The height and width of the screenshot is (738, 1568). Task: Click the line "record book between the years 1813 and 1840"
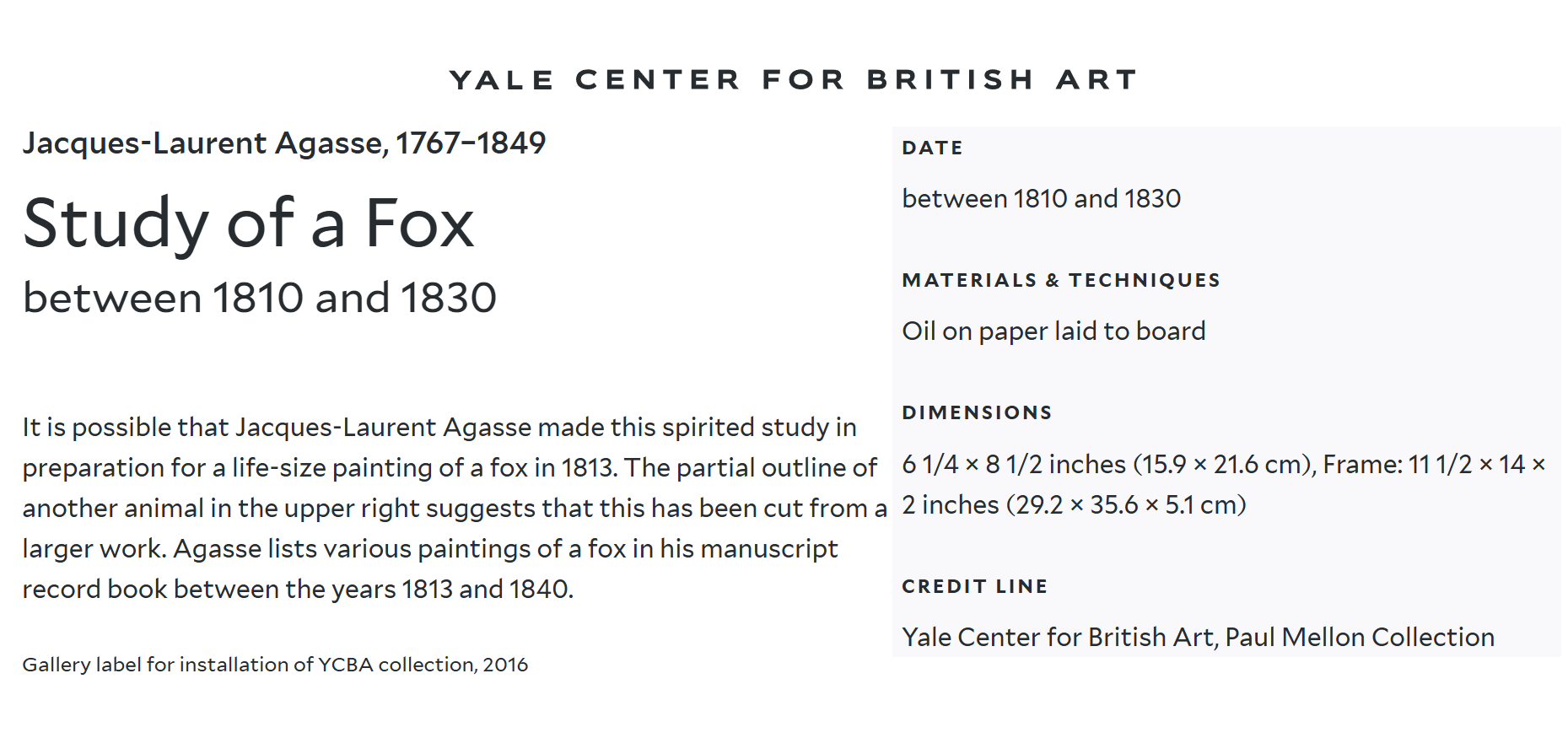297,590
